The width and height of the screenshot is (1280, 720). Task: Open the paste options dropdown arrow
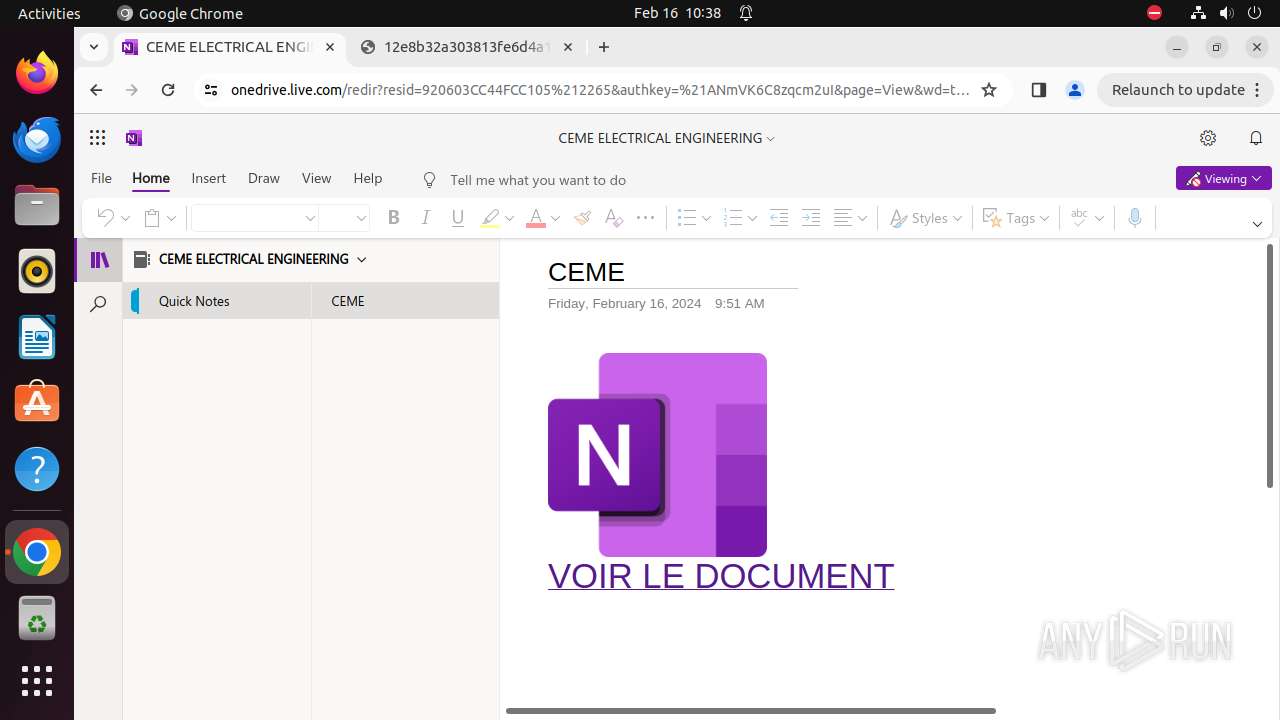(171, 218)
